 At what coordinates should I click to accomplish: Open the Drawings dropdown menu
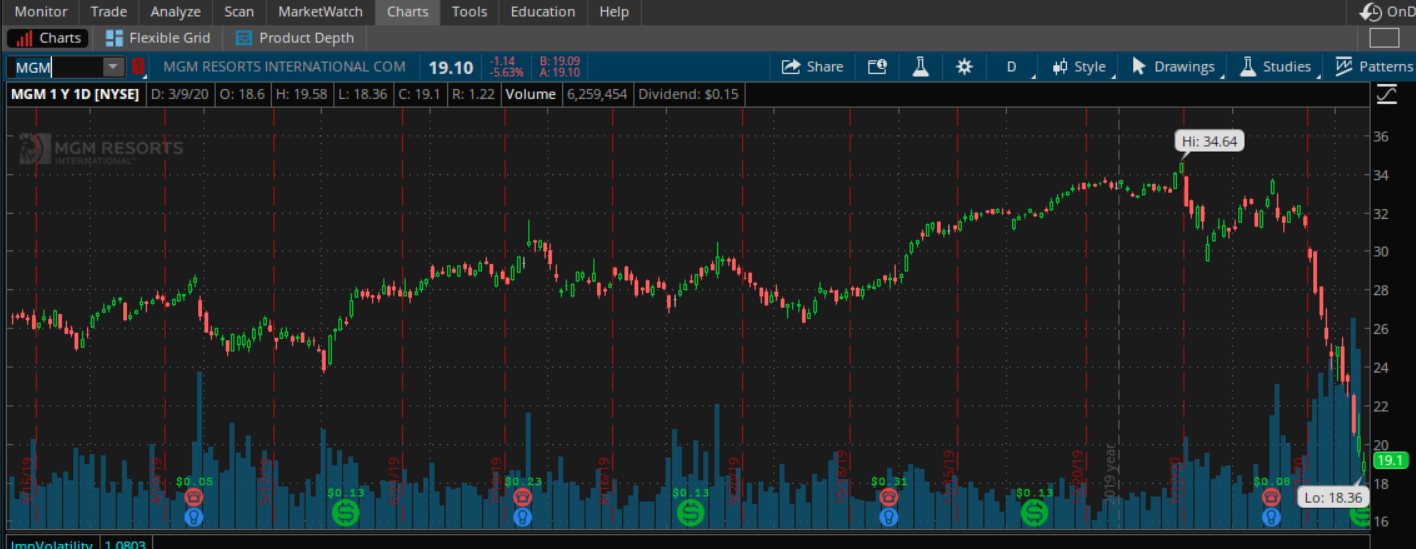pos(1178,67)
